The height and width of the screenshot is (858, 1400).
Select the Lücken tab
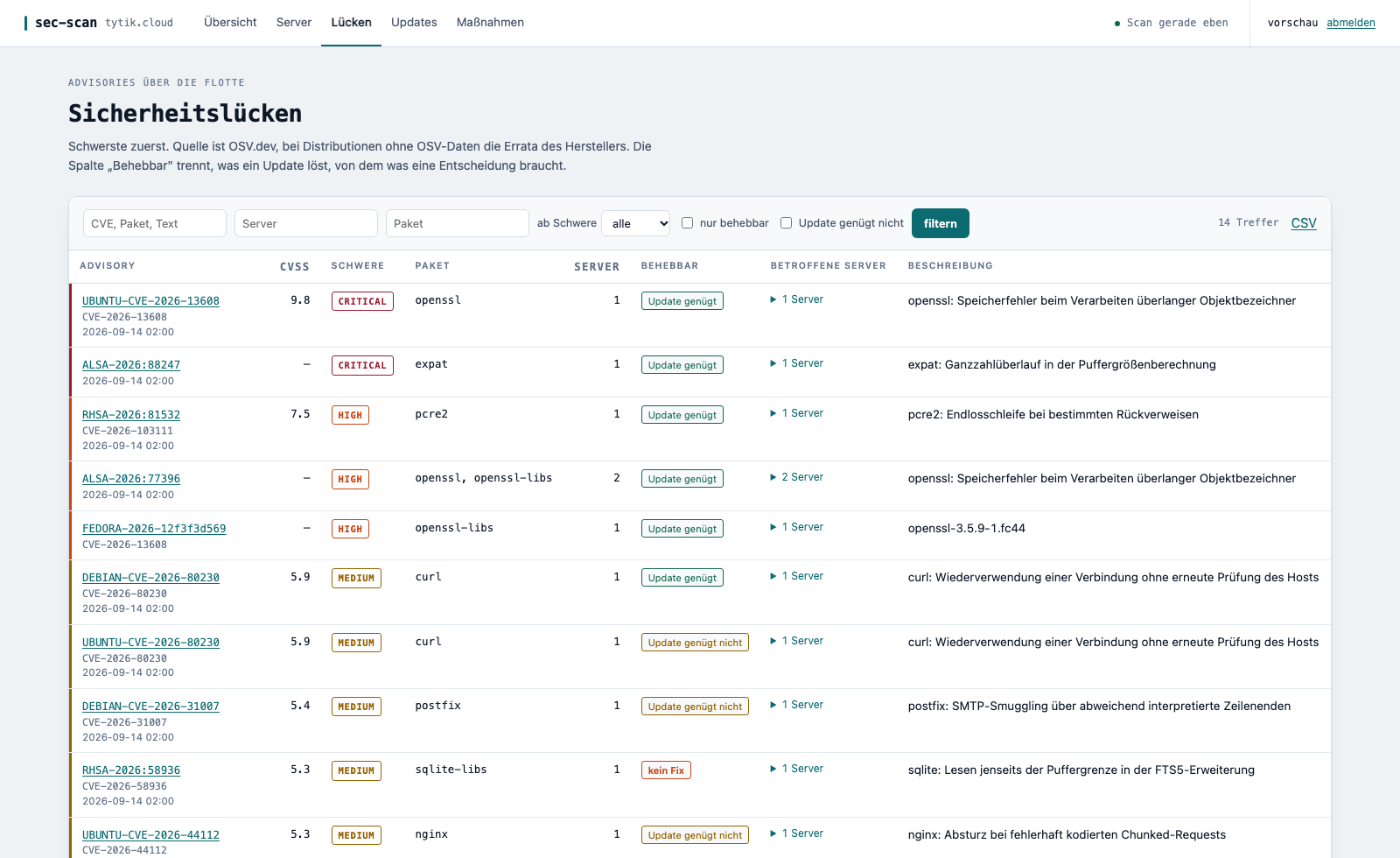pos(351,23)
